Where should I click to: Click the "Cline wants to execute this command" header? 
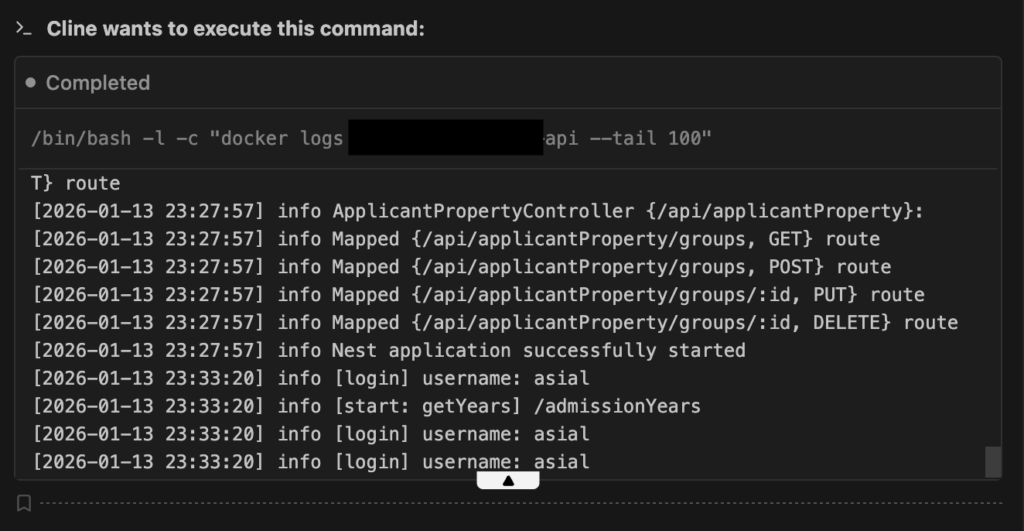point(236,29)
